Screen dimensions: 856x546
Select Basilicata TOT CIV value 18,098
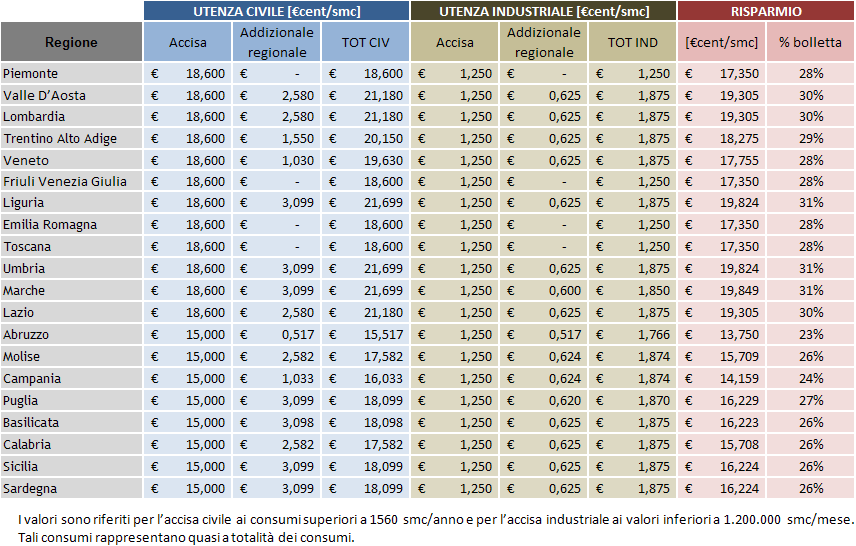(x=383, y=422)
